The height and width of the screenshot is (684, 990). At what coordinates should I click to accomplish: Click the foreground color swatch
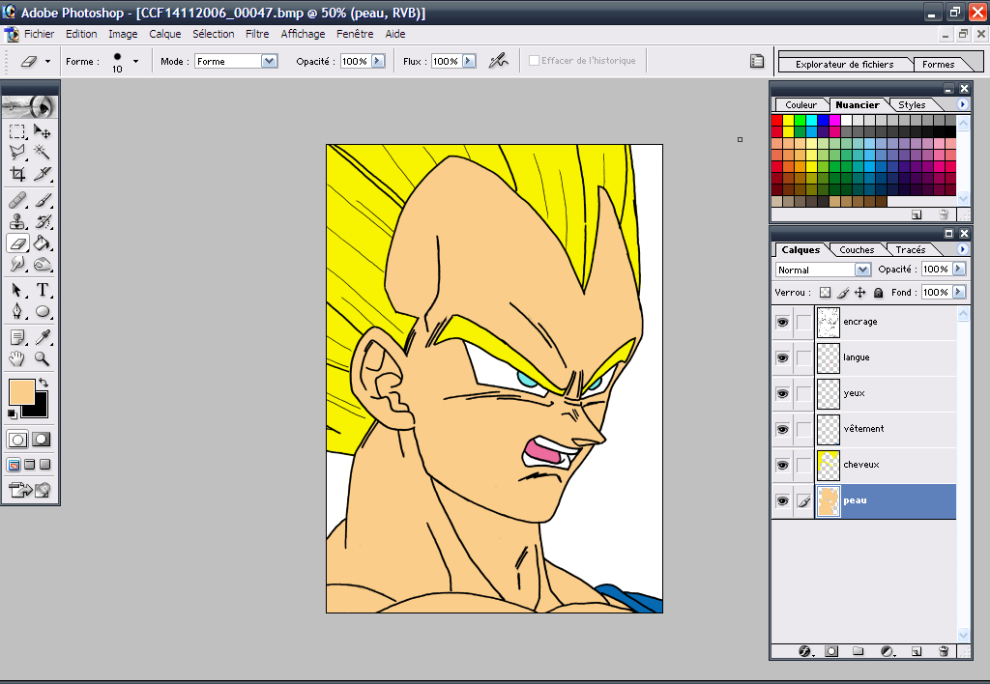pyautogui.click(x=21, y=392)
